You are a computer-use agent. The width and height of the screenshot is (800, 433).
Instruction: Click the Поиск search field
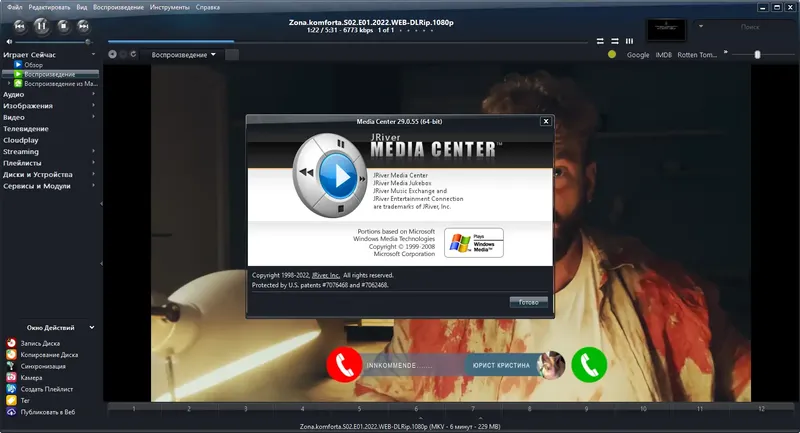(750, 27)
